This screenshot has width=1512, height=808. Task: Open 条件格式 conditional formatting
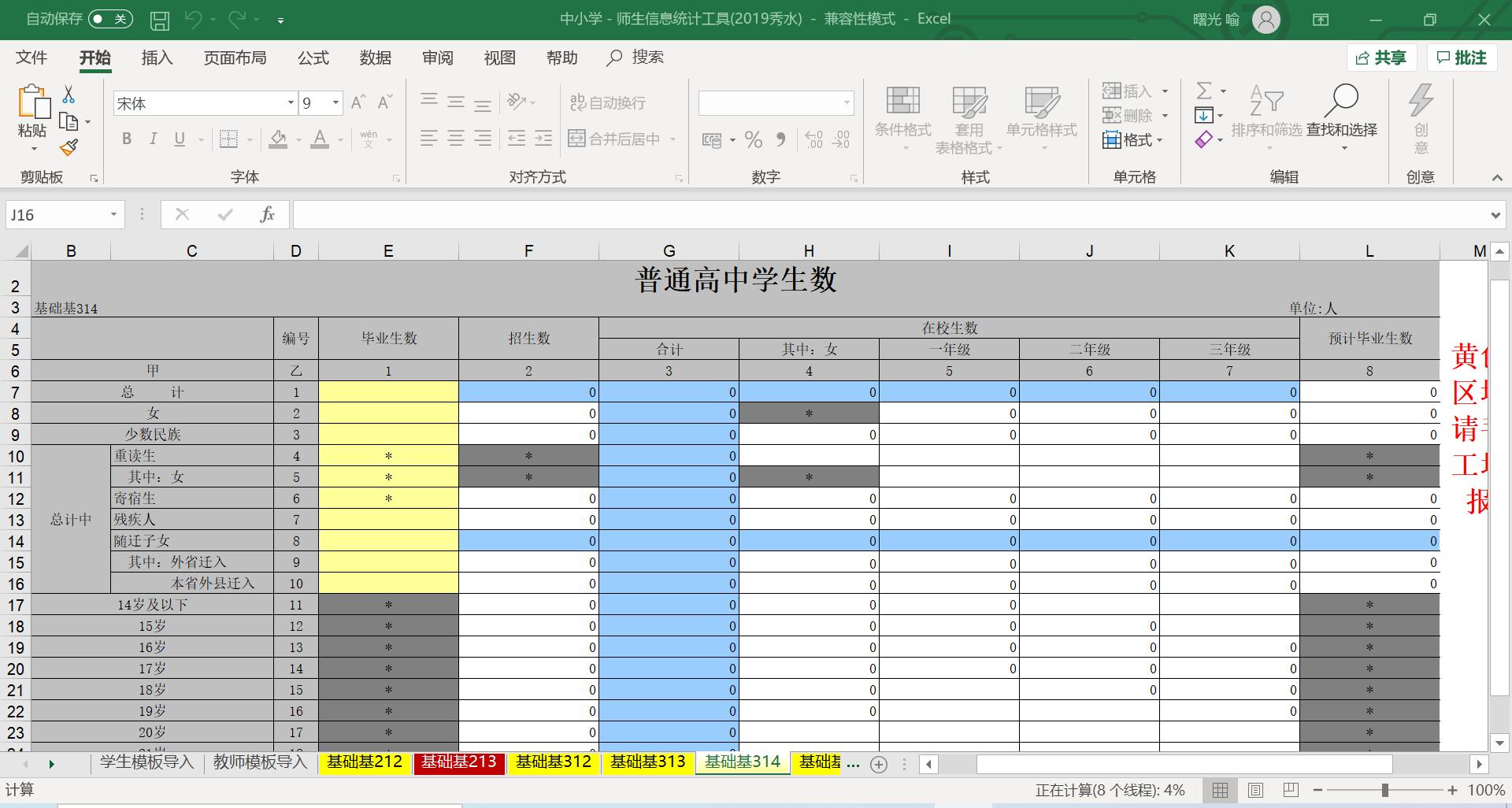click(902, 118)
